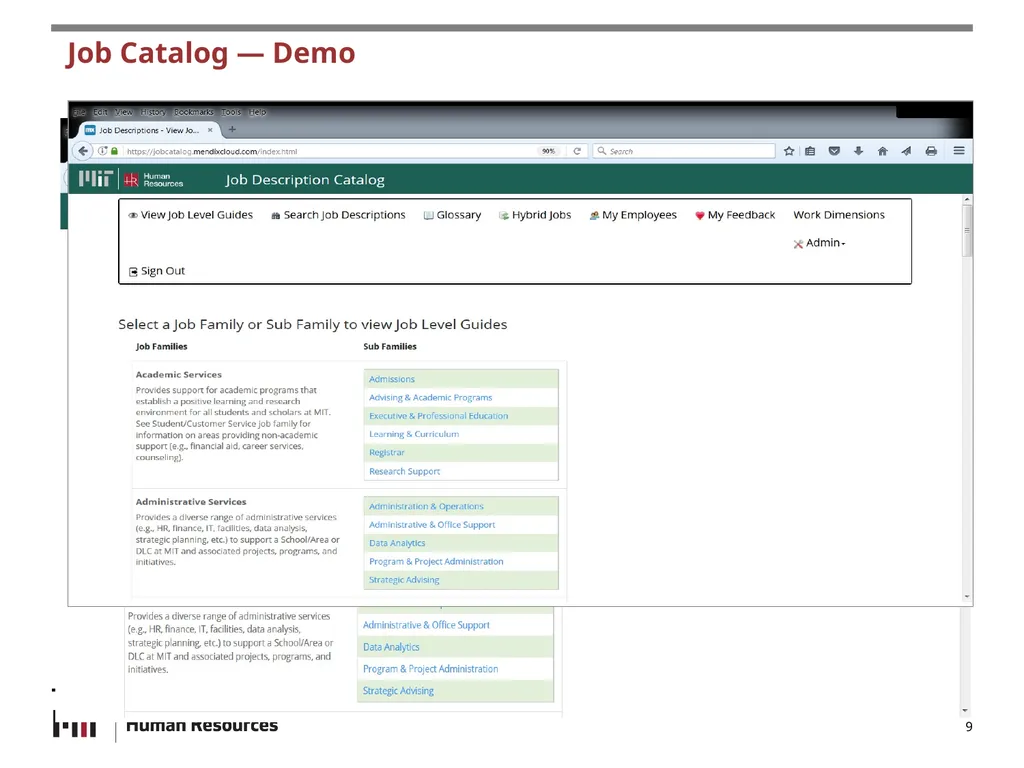Close the Job Descriptions browser tab
The width and height of the screenshot is (1024, 768).
coord(210,130)
